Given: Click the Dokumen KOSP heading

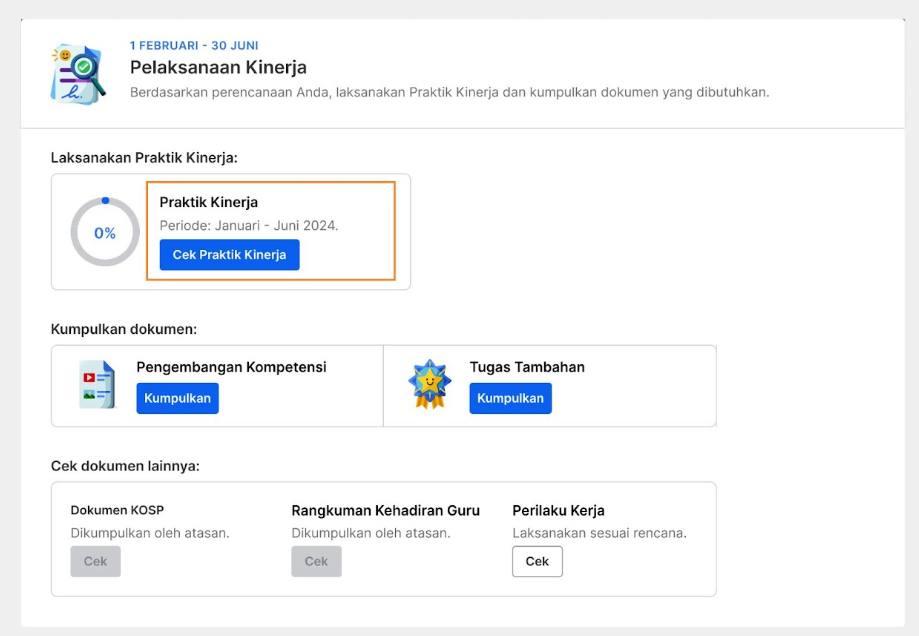Looking at the screenshot, I should (117, 510).
